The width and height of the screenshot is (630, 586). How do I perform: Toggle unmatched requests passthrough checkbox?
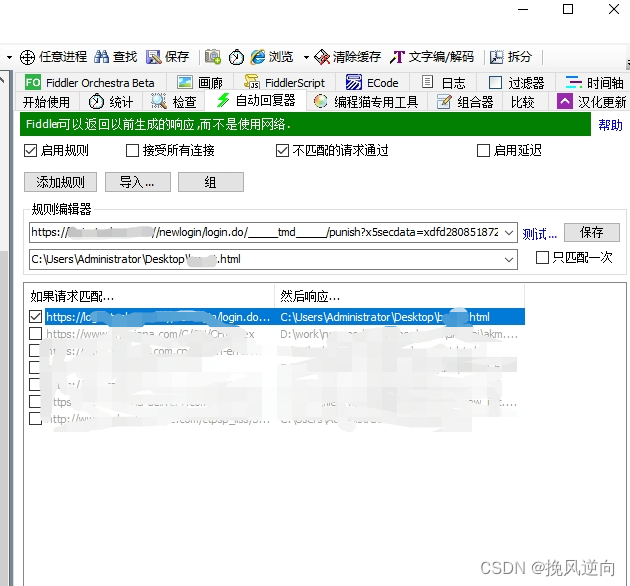(282, 151)
